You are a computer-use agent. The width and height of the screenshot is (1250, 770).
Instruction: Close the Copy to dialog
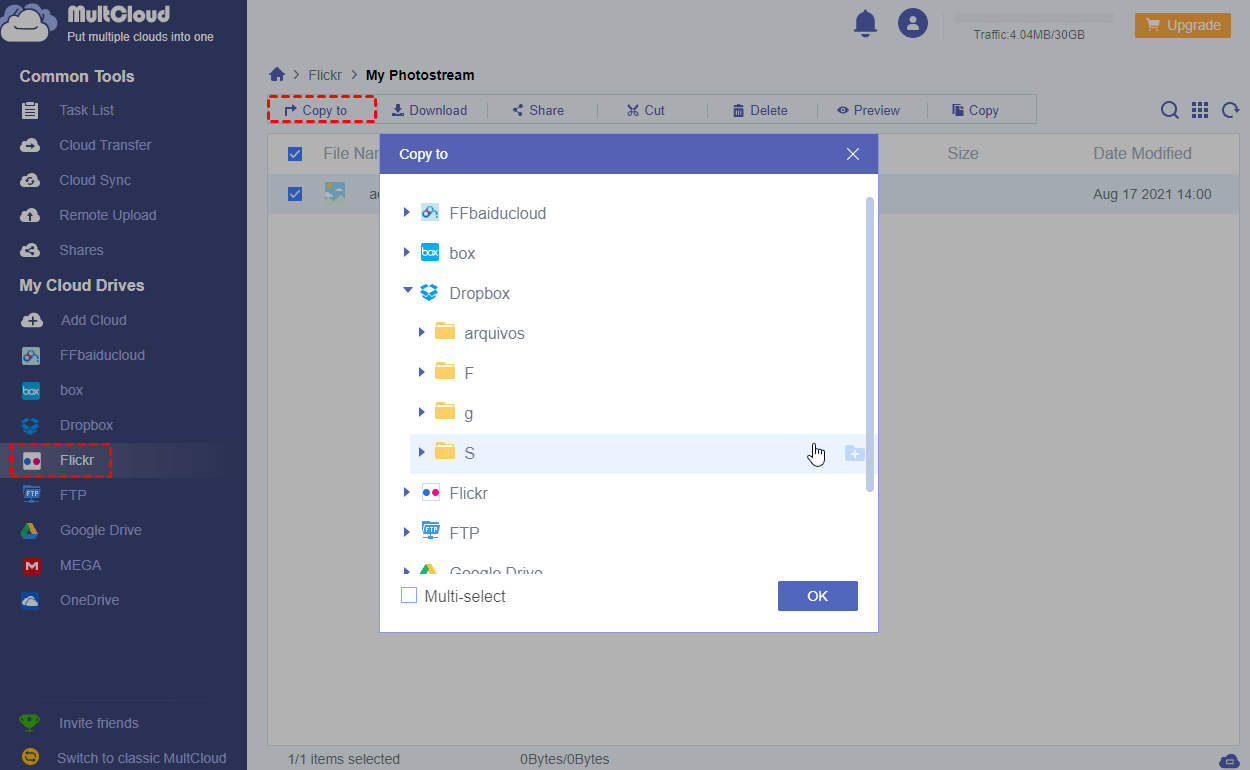click(853, 154)
